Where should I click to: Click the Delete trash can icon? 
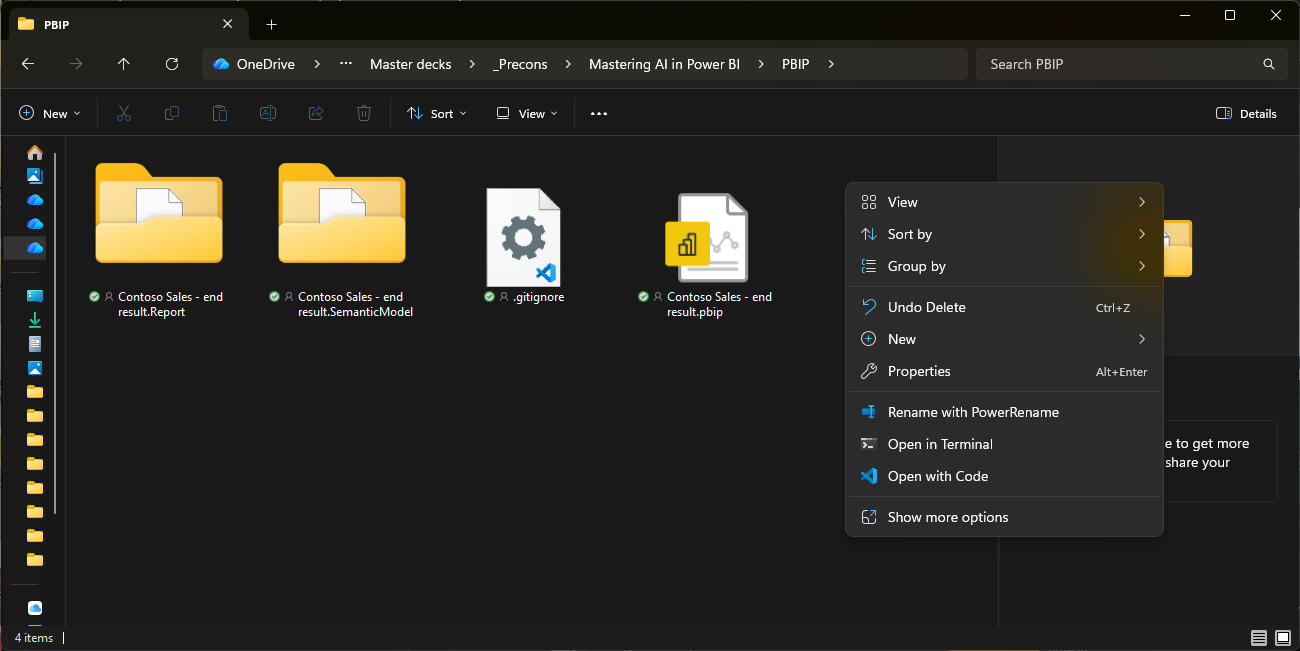pos(364,114)
